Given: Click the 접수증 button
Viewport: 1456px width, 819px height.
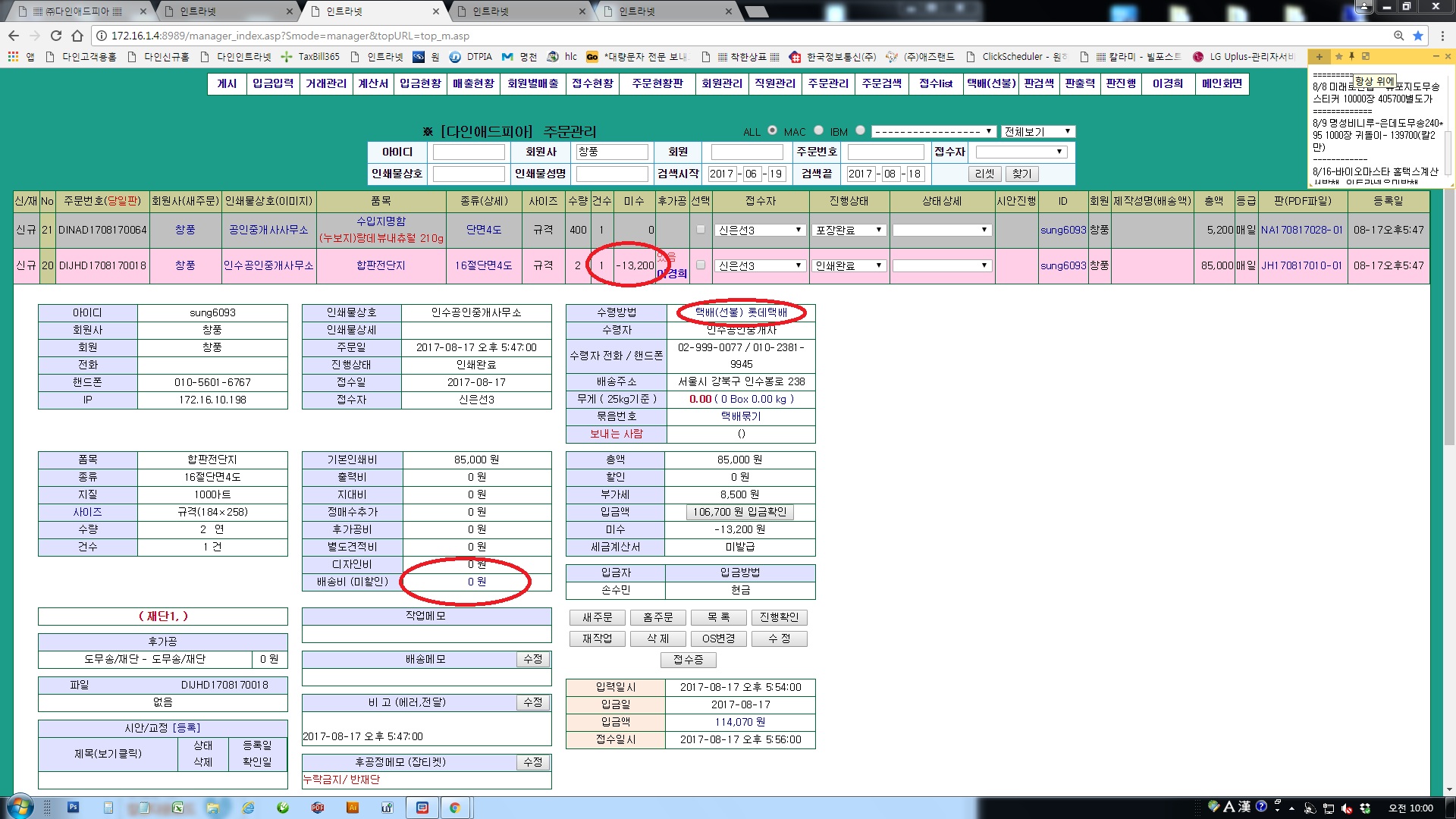Looking at the screenshot, I should (x=688, y=660).
